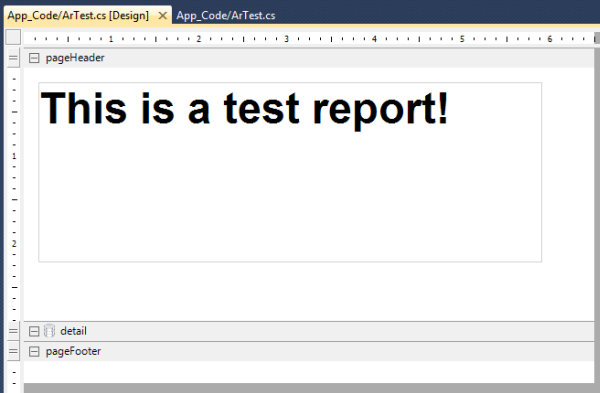Select the 'This is a test report!' label

tap(290, 172)
